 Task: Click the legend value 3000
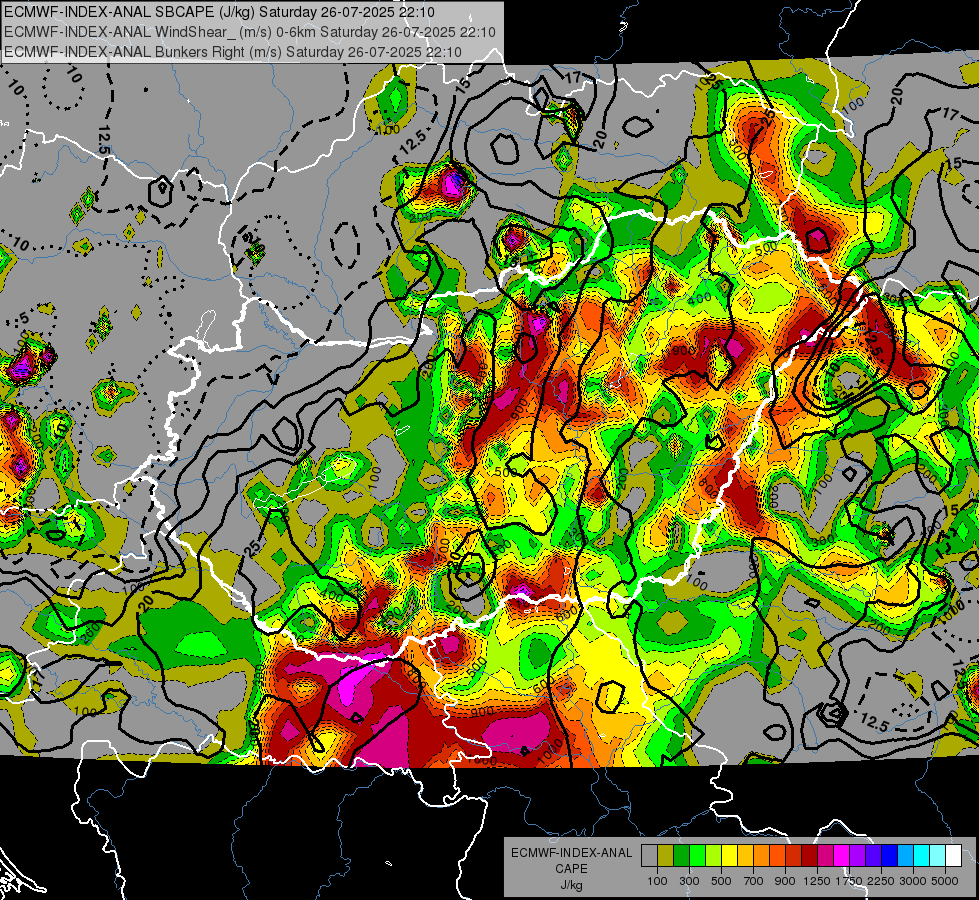pos(913,881)
